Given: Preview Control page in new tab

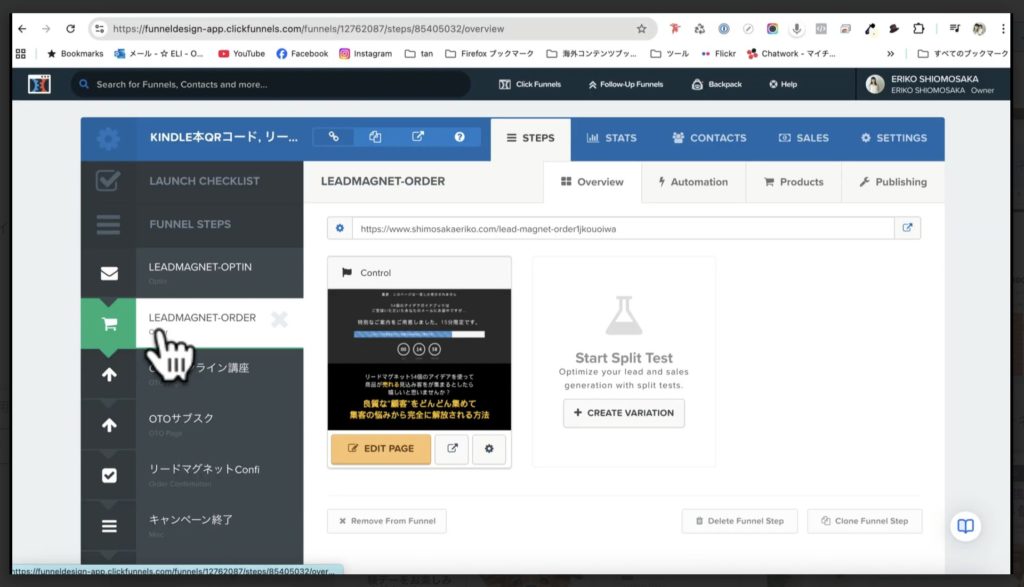Looking at the screenshot, I should click(x=451, y=449).
